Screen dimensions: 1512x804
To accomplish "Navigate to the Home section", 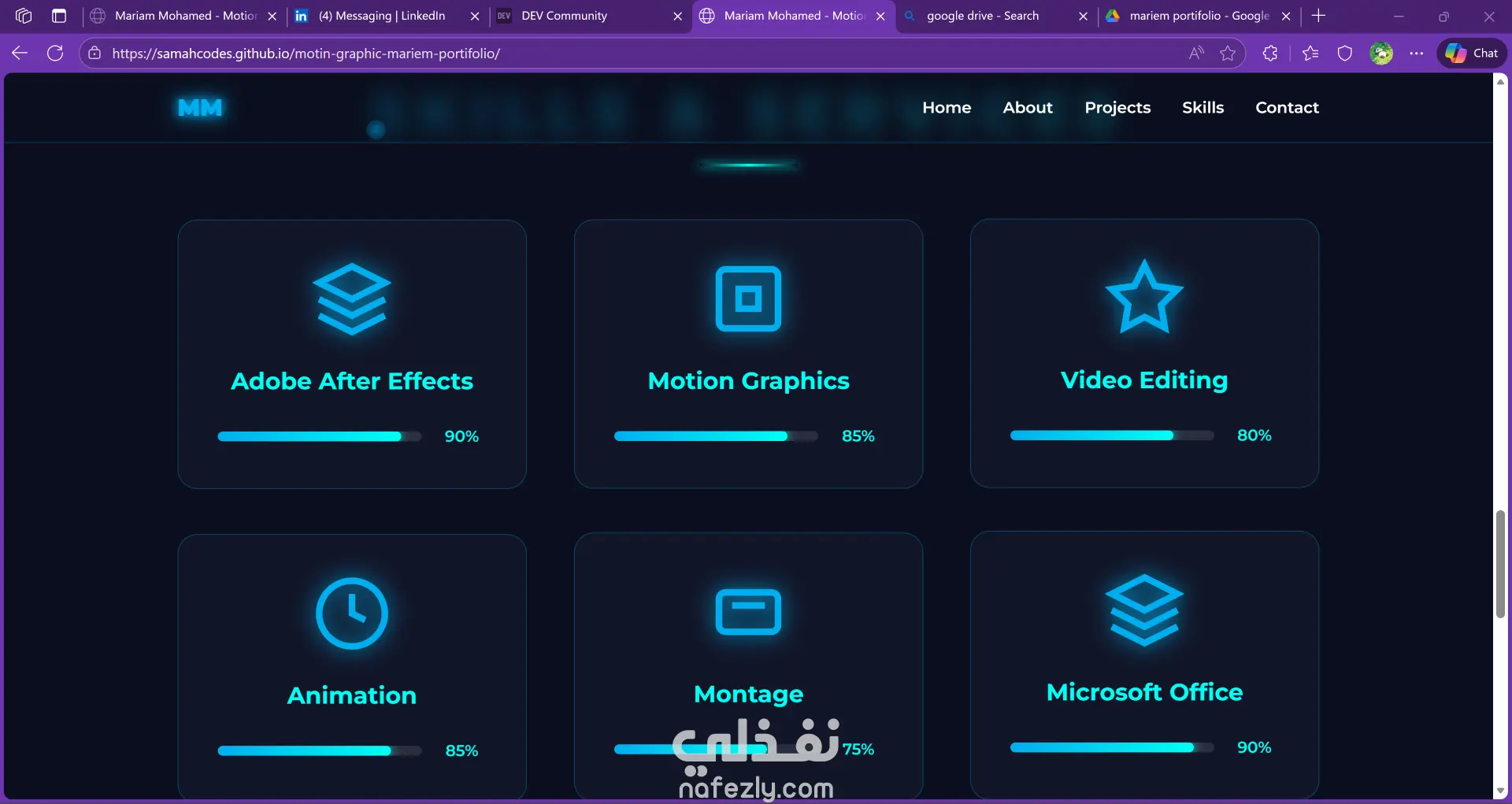I will pyautogui.click(x=947, y=108).
